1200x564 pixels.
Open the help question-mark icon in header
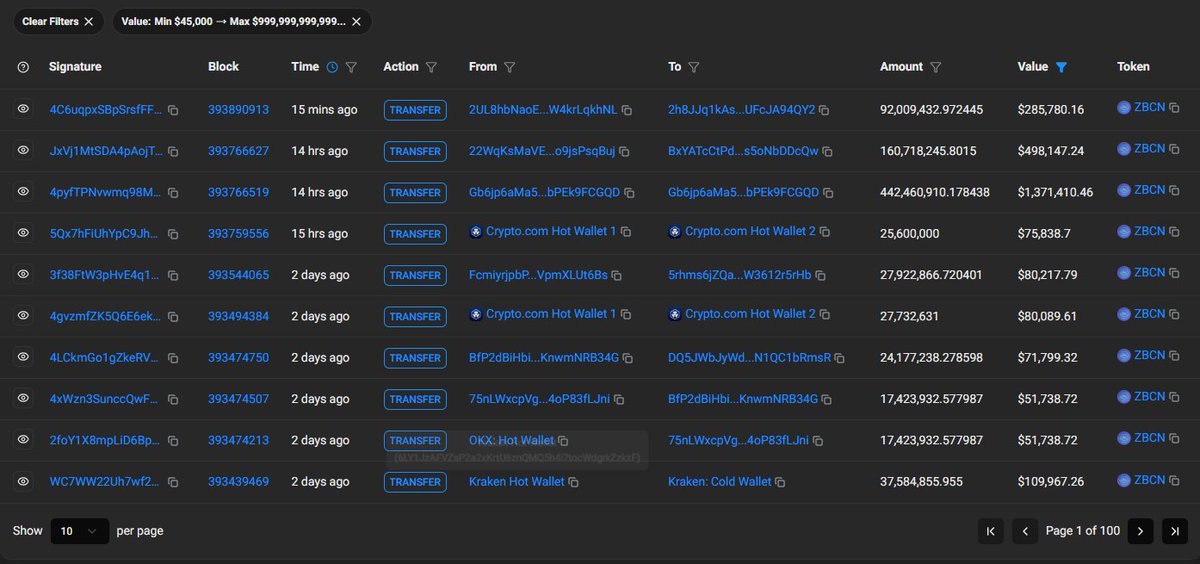pyautogui.click(x=23, y=67)
